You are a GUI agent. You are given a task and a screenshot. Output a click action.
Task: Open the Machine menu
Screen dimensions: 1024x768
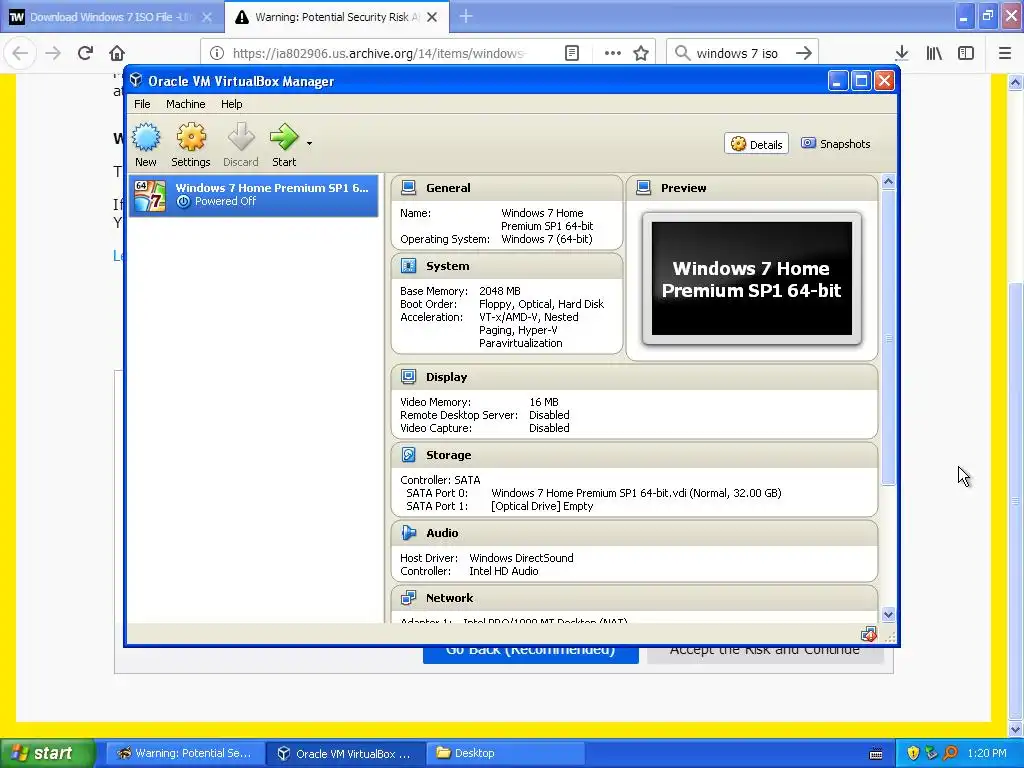point(185,104)
